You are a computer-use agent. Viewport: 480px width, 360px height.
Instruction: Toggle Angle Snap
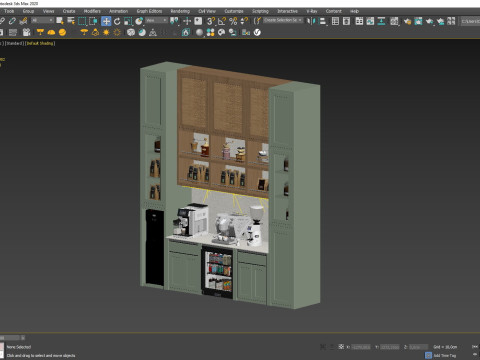(222, 21)
